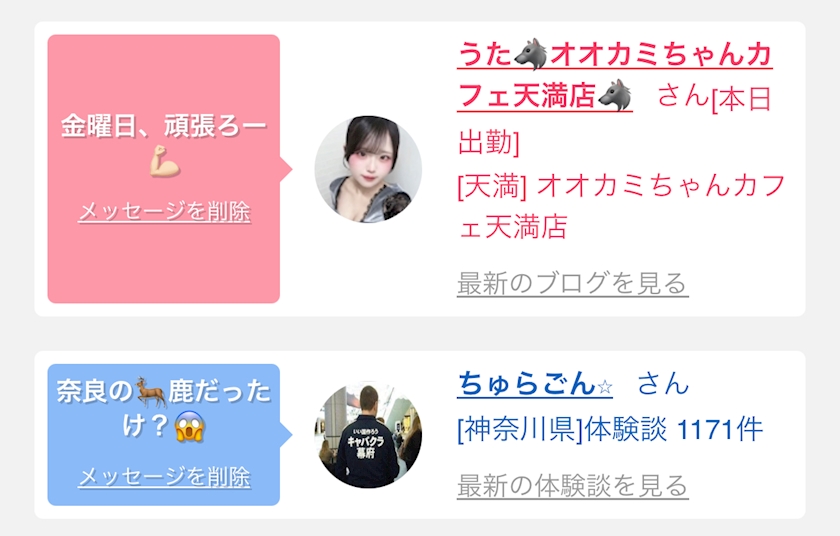Image resolution: width=840 pixels, height=536 pixels.
Task: Click the screaming face emoji
Action: coord(190,427)
